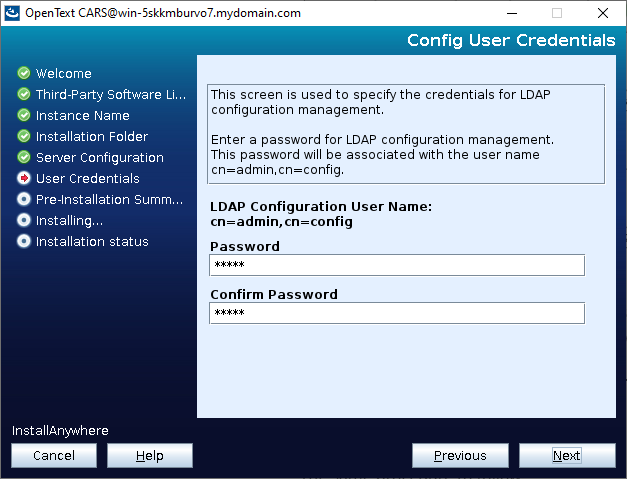Click the checkmark icon beside Instance Name
The width and height of the screenshot is (627, 479).
pos(24,115)
